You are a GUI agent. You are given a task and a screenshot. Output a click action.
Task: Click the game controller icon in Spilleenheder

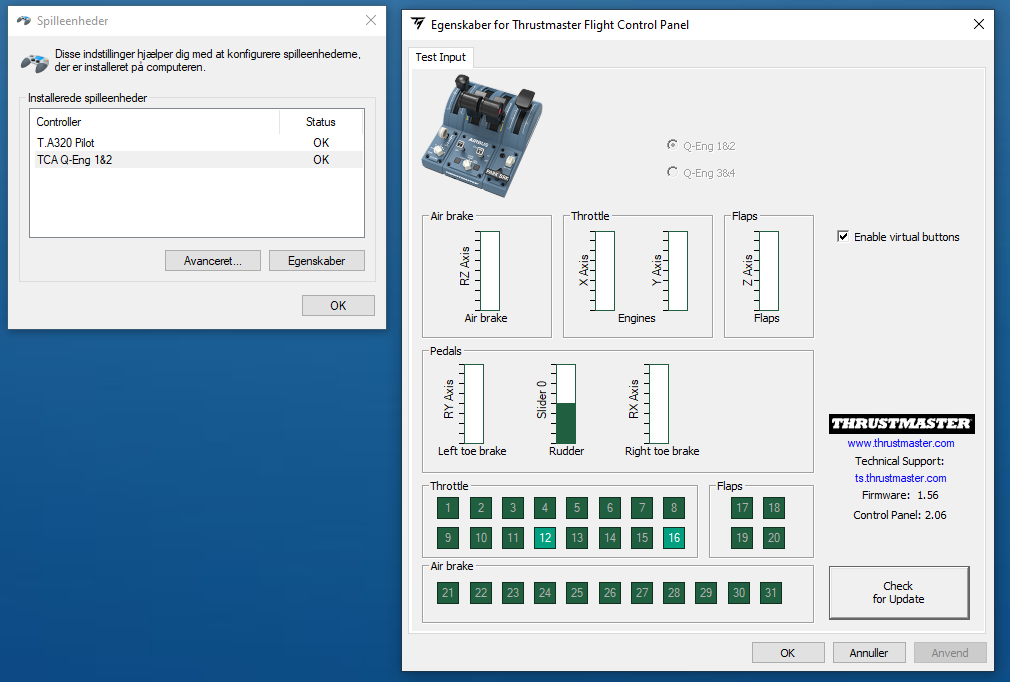(x=34, y=62)
